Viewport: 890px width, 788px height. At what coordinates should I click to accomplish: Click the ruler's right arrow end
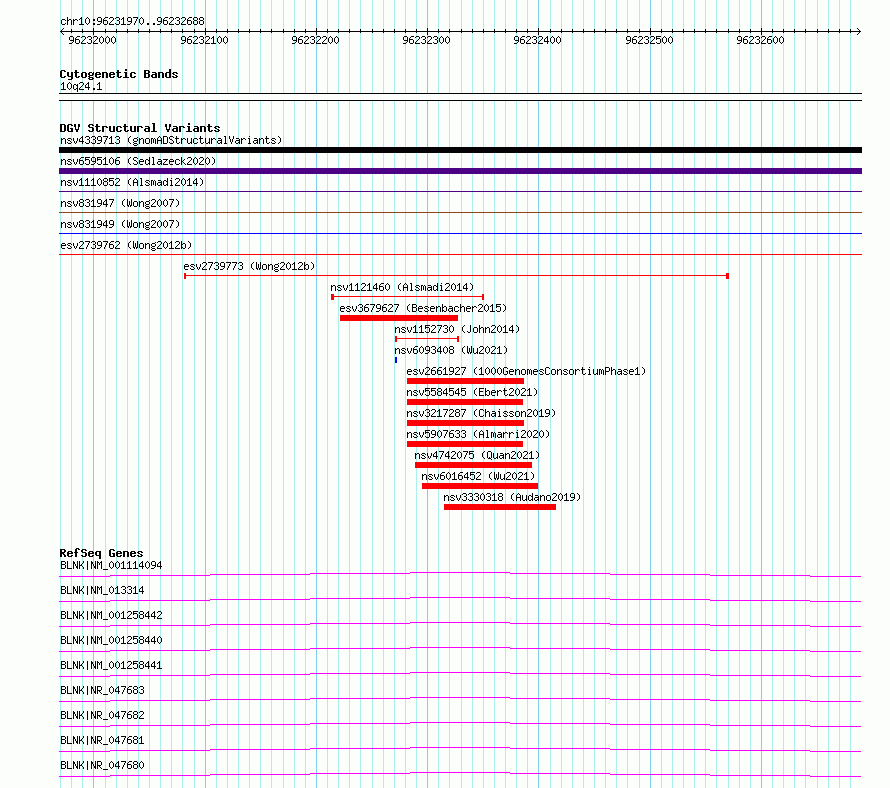(x=859, y=31)
